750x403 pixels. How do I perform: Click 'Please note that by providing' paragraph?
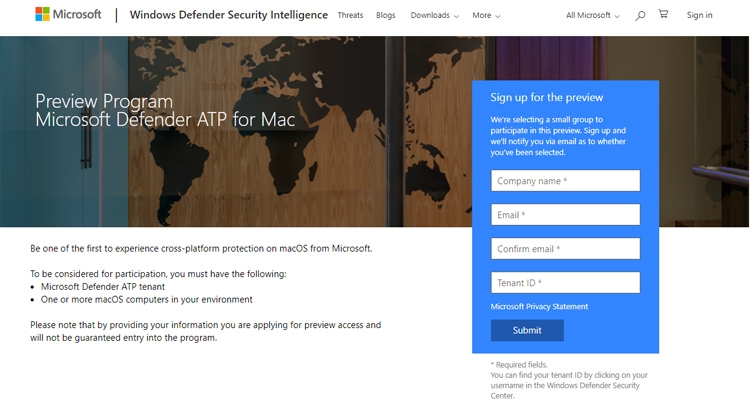(x=206, y=331)
